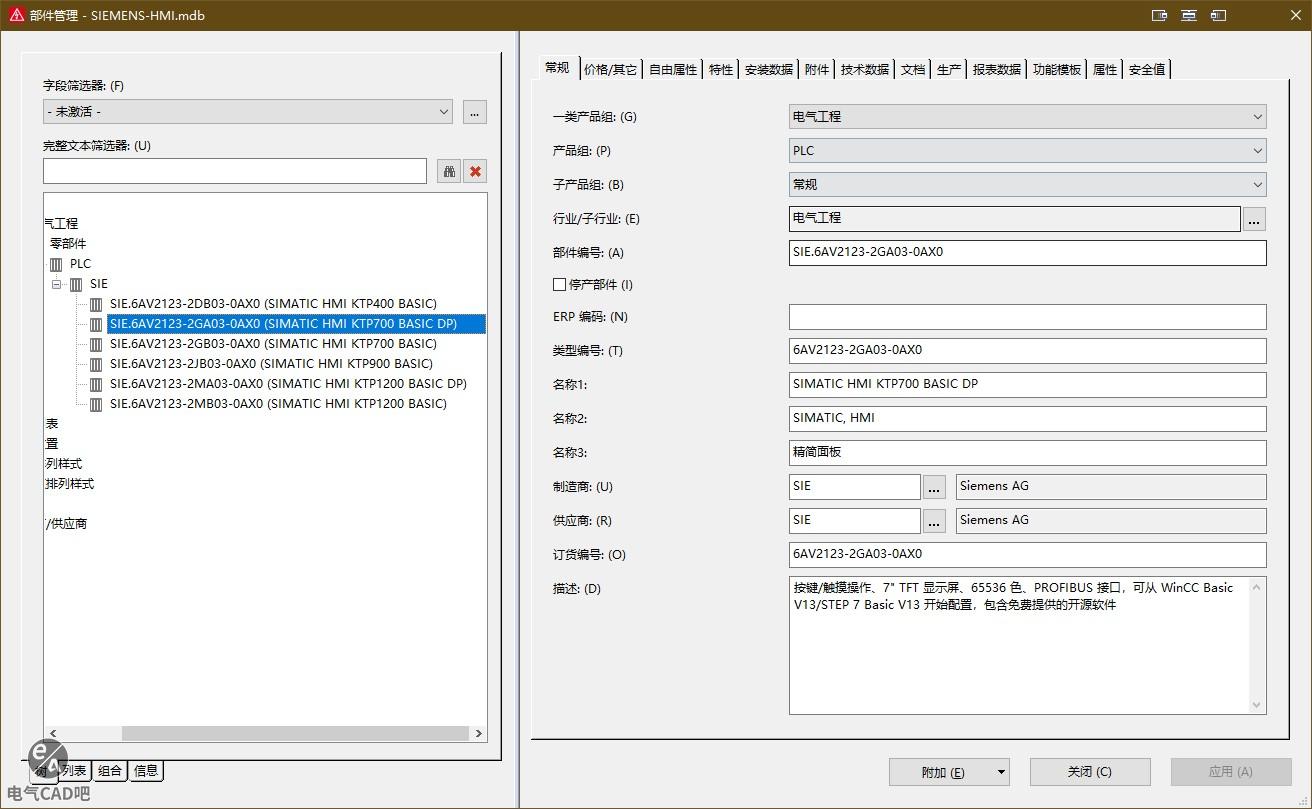Click part icon of 6AV2123-2MB03-0AX0 row
This screenshot has width=1312, height=809.
[96, 404]
